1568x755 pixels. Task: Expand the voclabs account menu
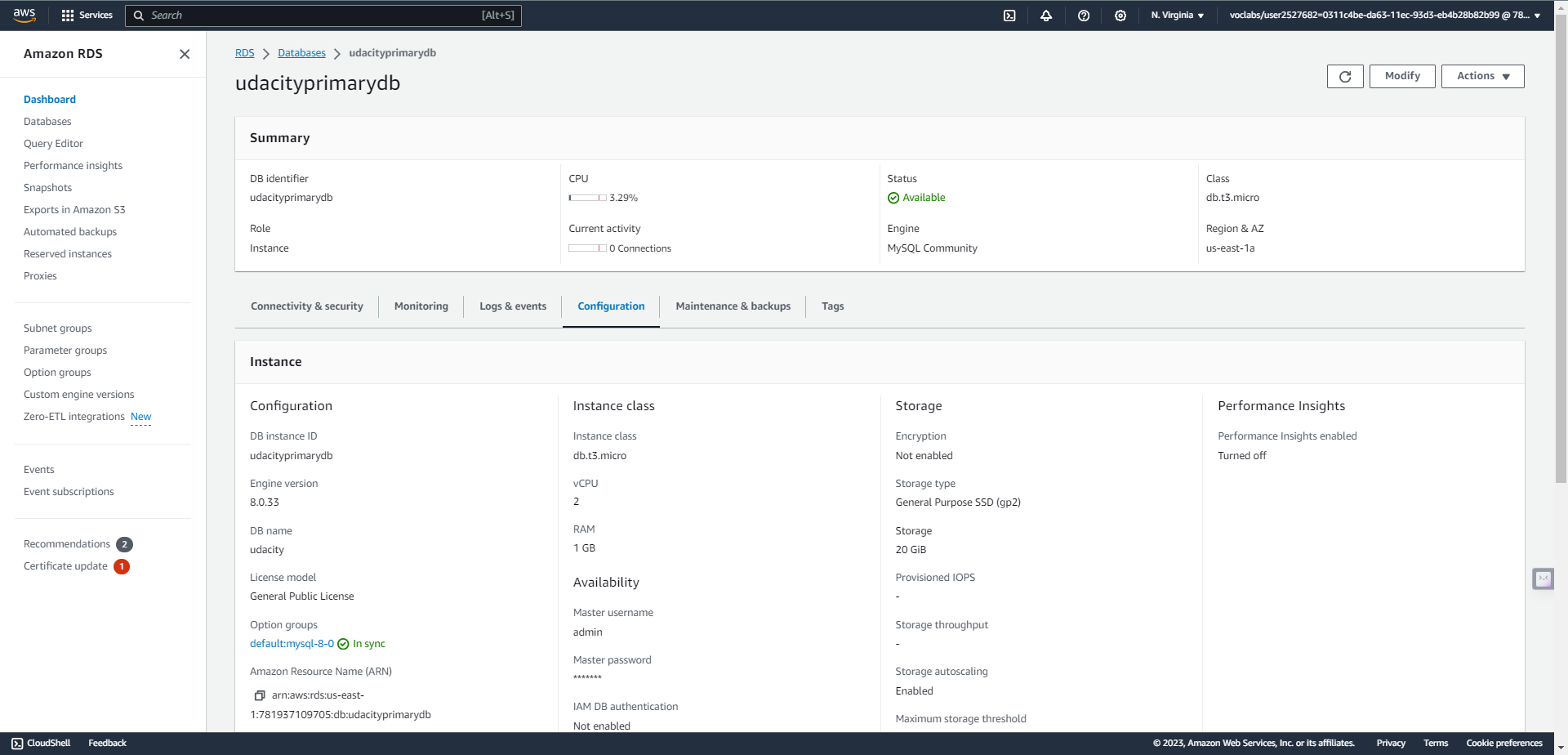(1384, 16)
